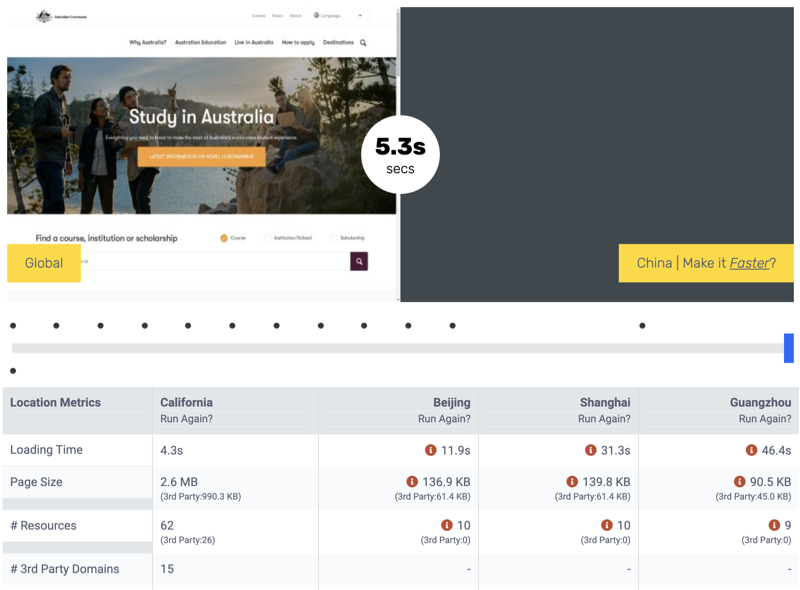This screenshot has height=590, width=800.
Task: Open the How to apply menu
Action: click(x=298, y=42)
